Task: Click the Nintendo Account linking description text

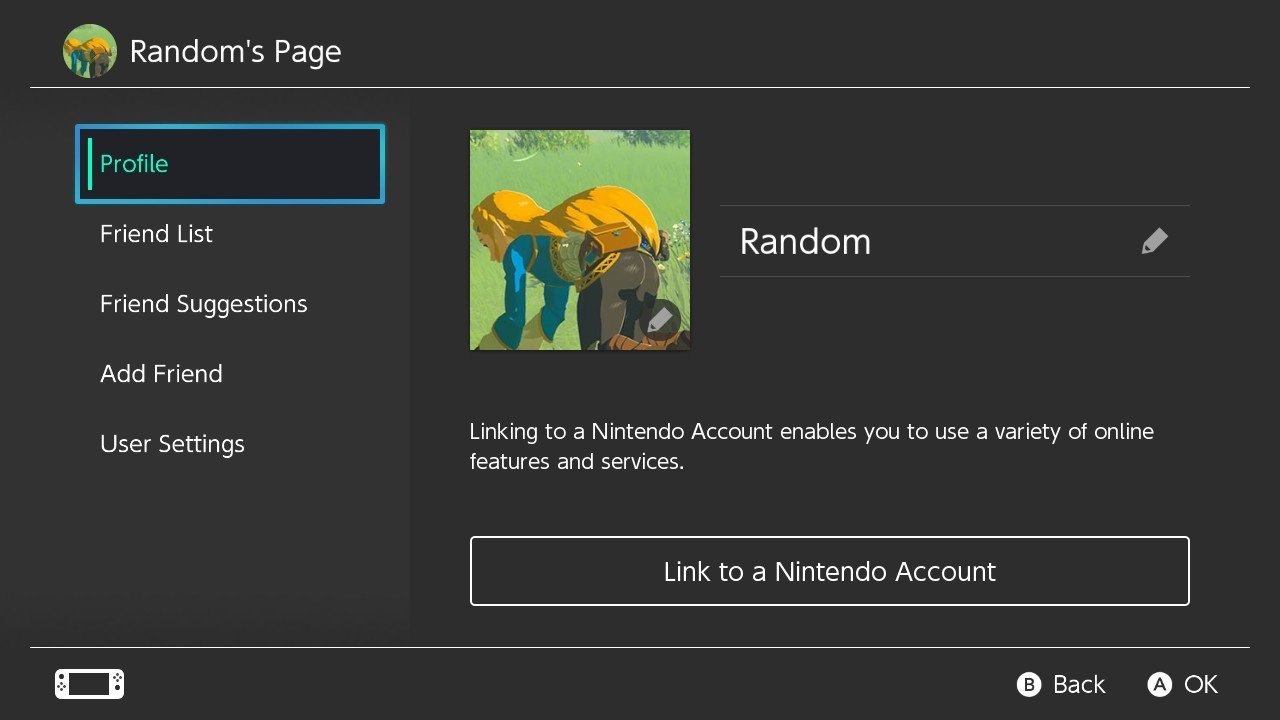Action: point(812,447)
